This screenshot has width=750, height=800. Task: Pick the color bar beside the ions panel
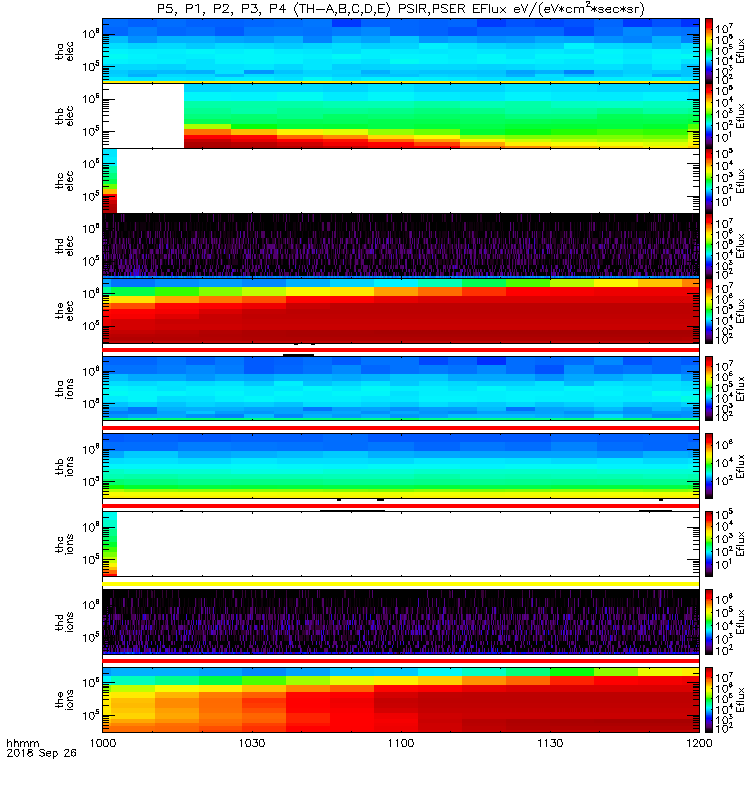(709, 699)
